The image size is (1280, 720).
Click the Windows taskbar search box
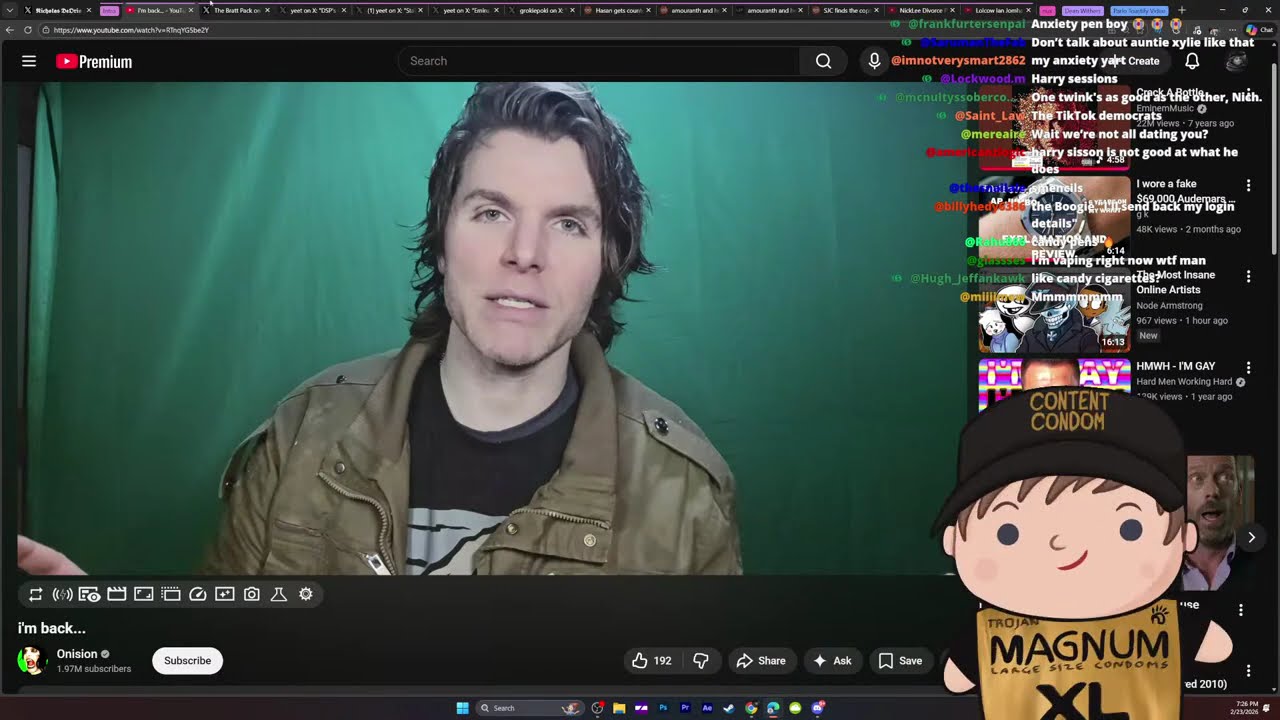[x=530, y=708]
